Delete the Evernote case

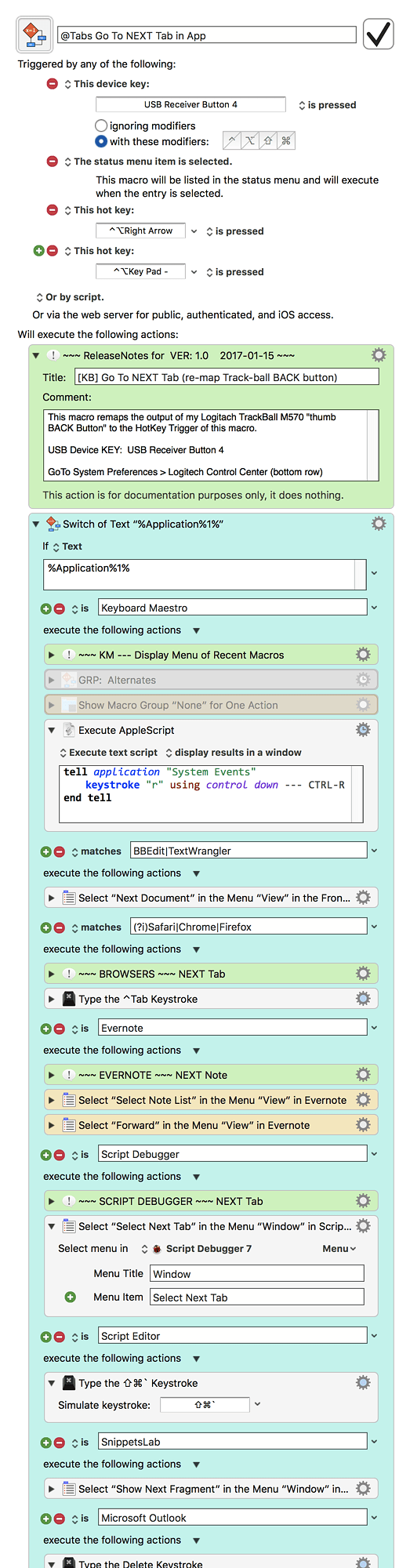[59, 1029]
